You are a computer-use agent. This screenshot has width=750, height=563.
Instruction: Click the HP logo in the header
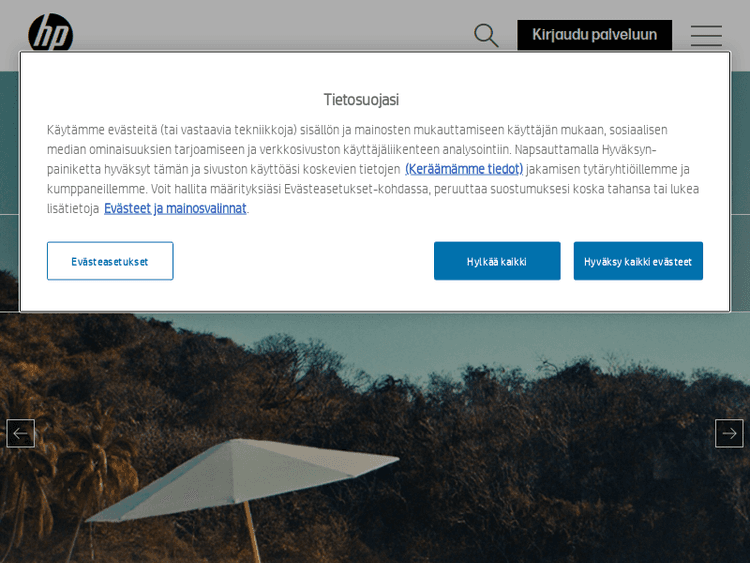tap(50, 35)
